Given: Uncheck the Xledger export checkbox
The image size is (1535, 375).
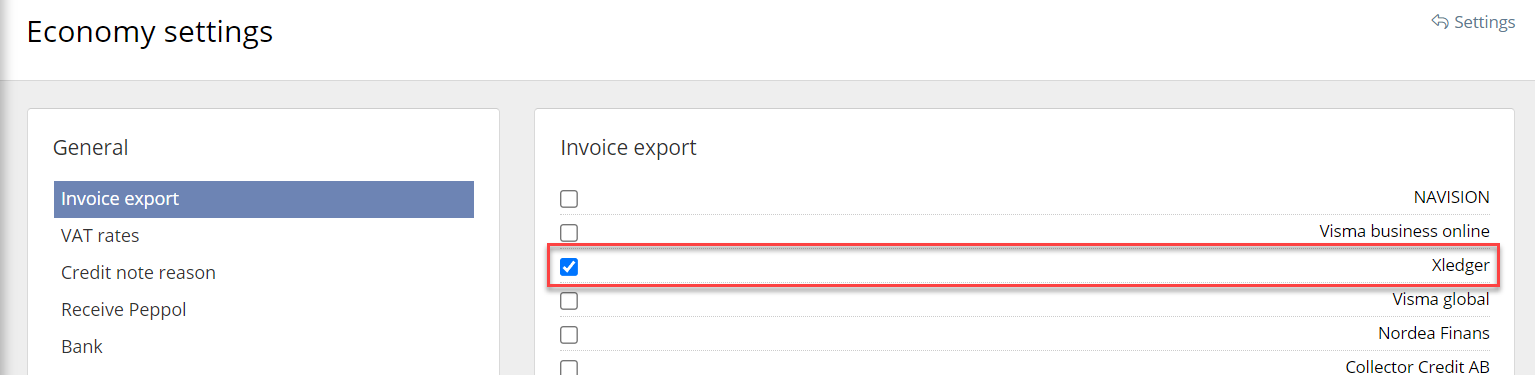Looking at the screenshot, I should 569,267.
